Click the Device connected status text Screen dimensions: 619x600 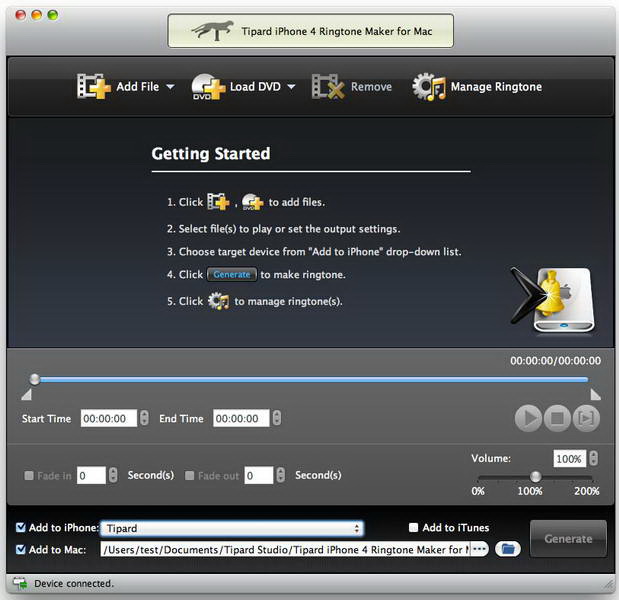tap(74, 583)
